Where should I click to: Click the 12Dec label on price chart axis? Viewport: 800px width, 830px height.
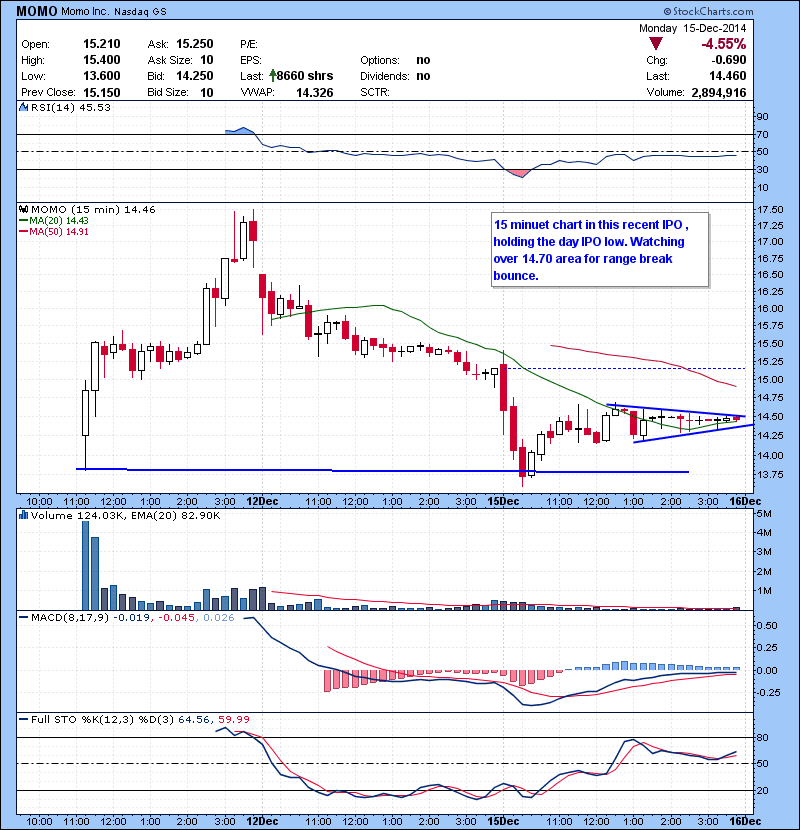(x=262, y=501)
